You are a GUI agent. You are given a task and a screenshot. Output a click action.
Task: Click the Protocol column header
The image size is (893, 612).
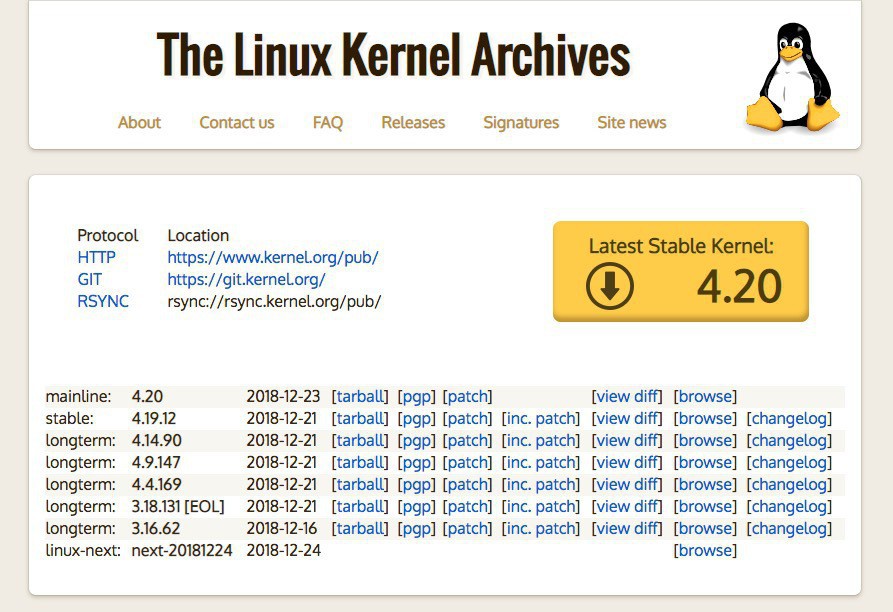pos(108,235)
